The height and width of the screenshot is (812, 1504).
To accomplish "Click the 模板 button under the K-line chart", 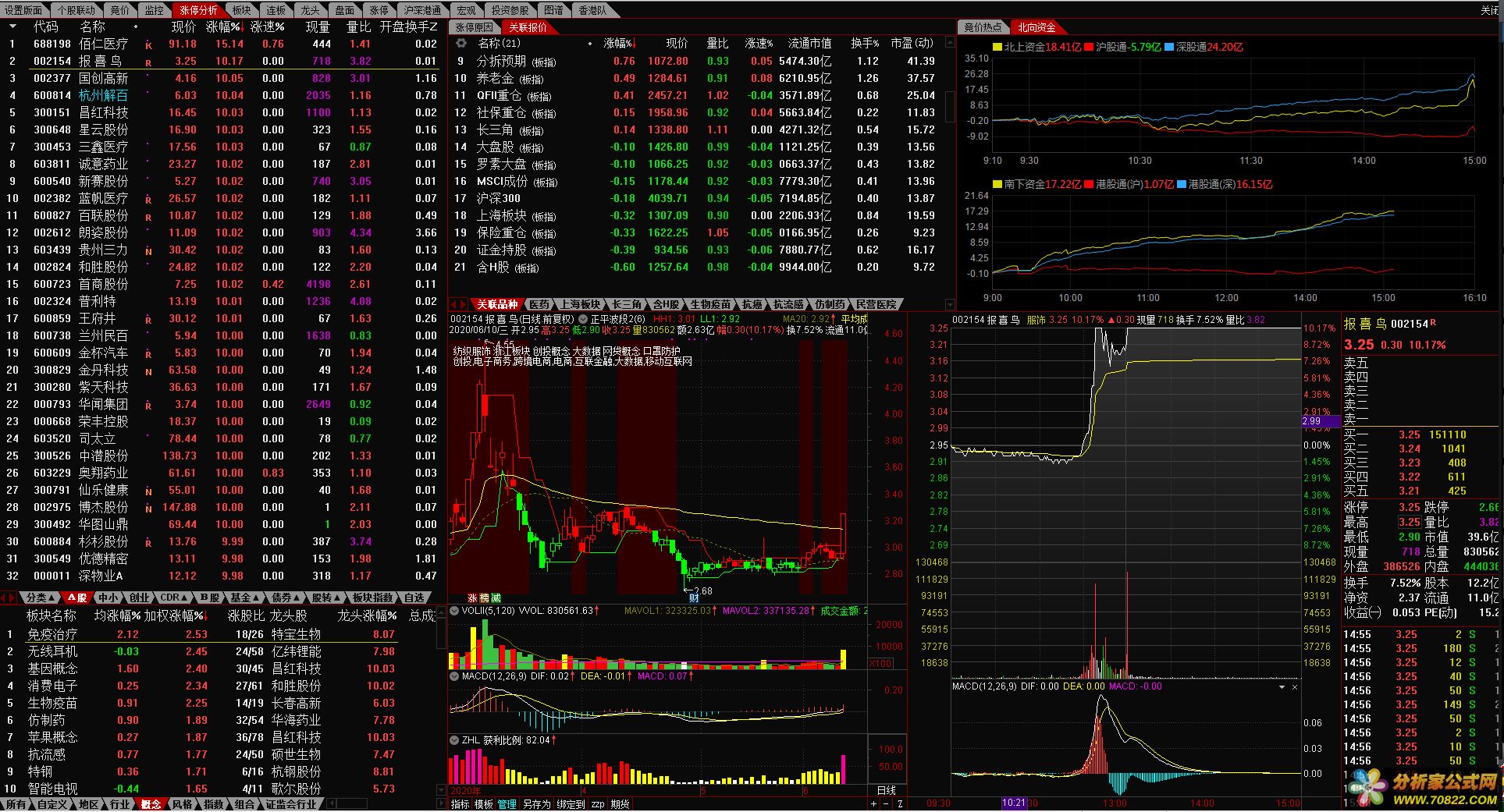I will coord(484,804).
